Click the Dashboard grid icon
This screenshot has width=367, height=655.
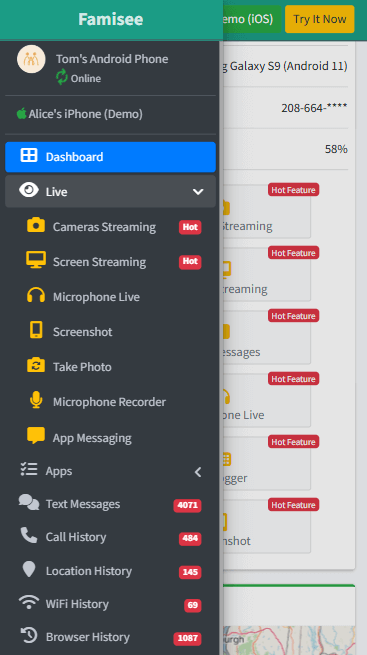coord(29,155)
